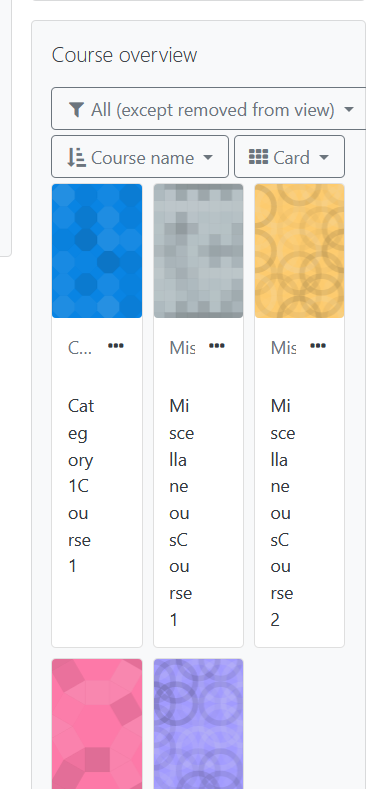Screen dimensions: 385x789
Task: Open three-dot menu for Miscellaneous Course 1 card
Action: [217, 346]
